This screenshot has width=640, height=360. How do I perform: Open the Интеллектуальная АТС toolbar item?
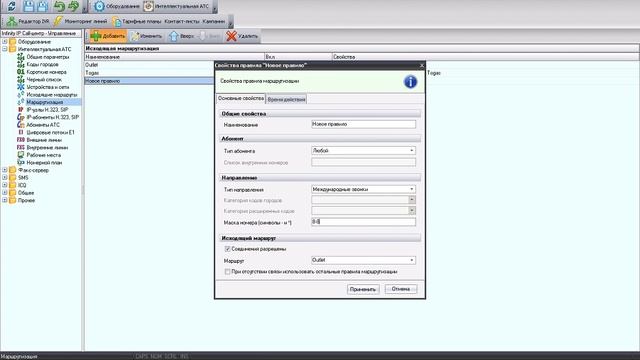(x=177, y=6)
